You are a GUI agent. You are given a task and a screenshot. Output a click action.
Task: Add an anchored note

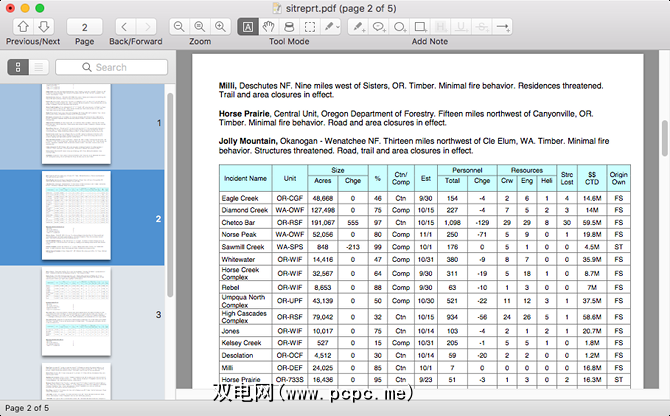[x=381, y=26]
